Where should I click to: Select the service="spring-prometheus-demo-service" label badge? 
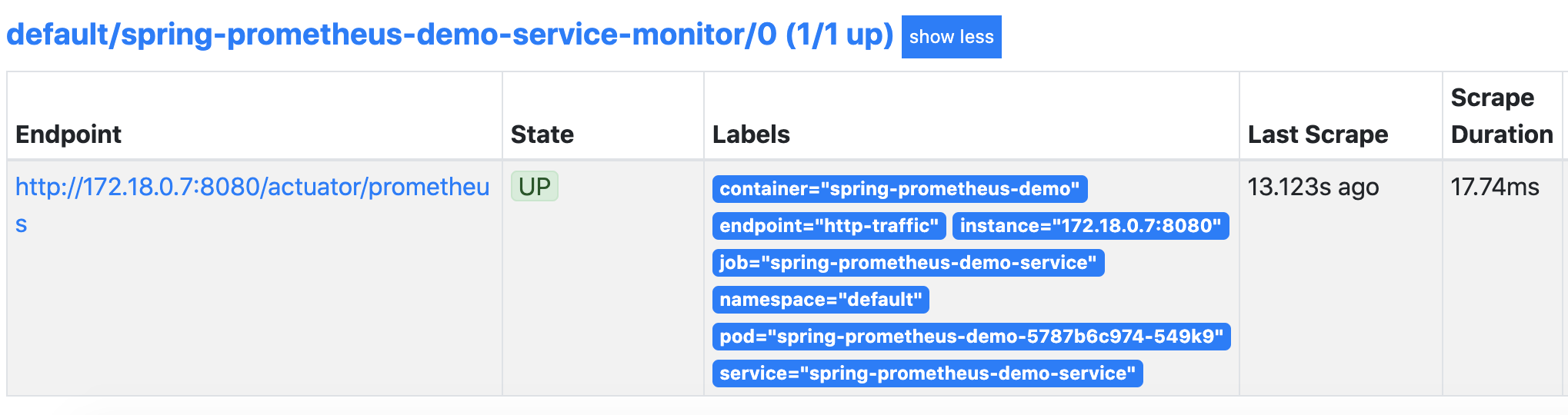(927, 373)
